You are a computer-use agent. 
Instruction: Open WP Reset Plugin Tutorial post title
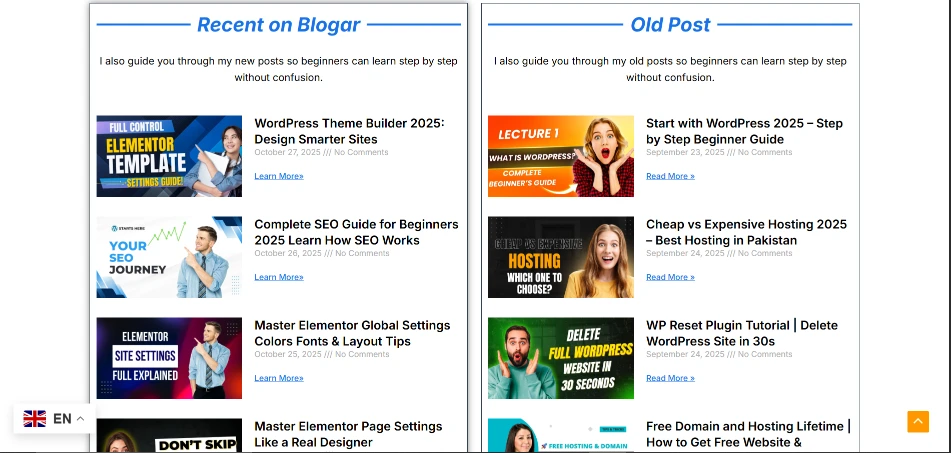[x=742, y=333]
